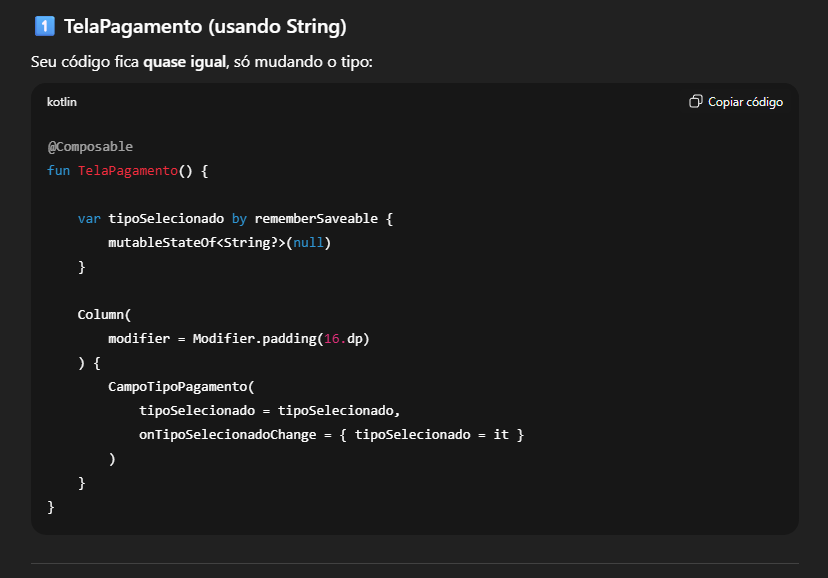Click the blue null keyword

coord(308,243)
